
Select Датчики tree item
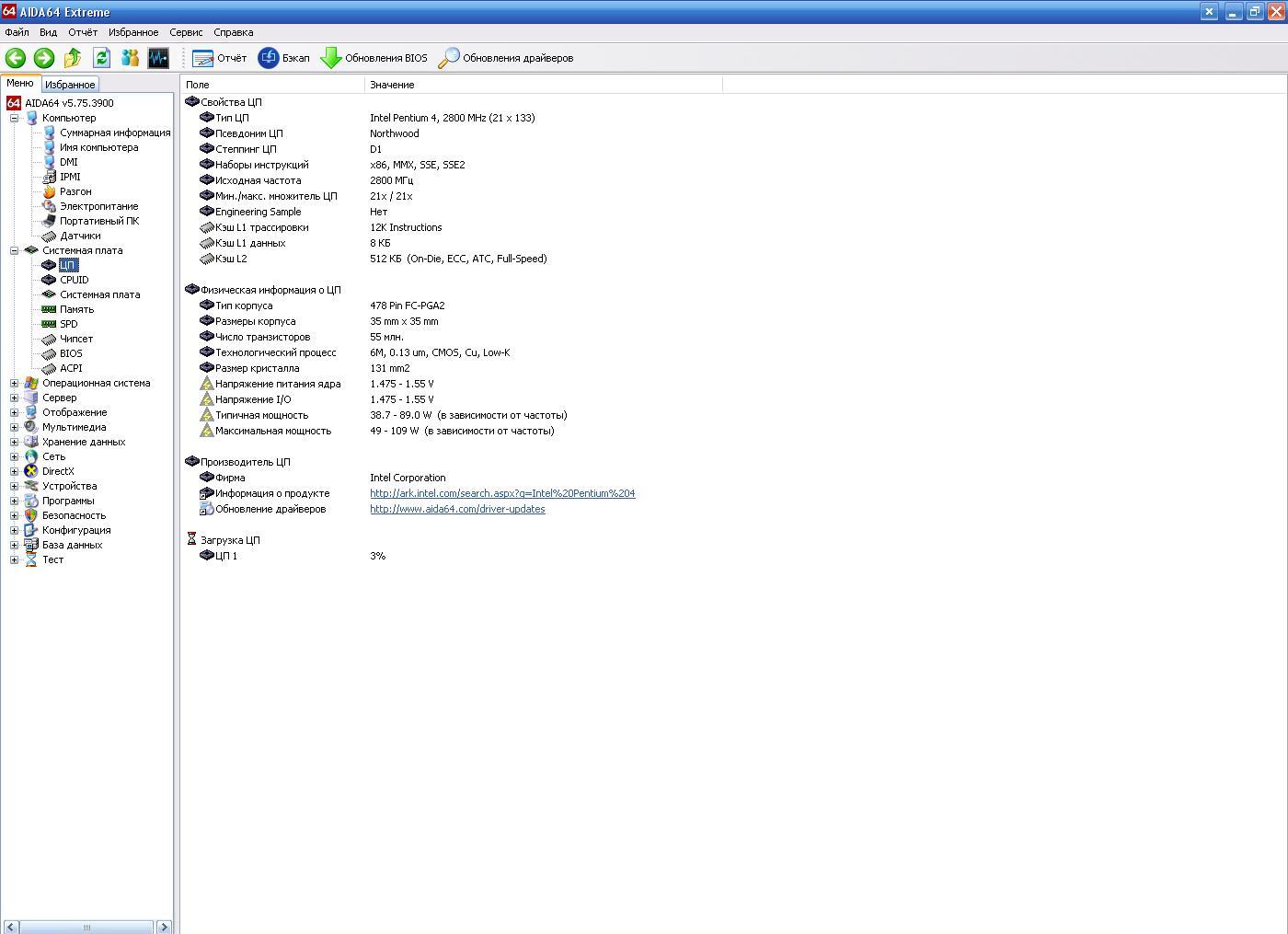pyautogui.click(x=80, y=236)
